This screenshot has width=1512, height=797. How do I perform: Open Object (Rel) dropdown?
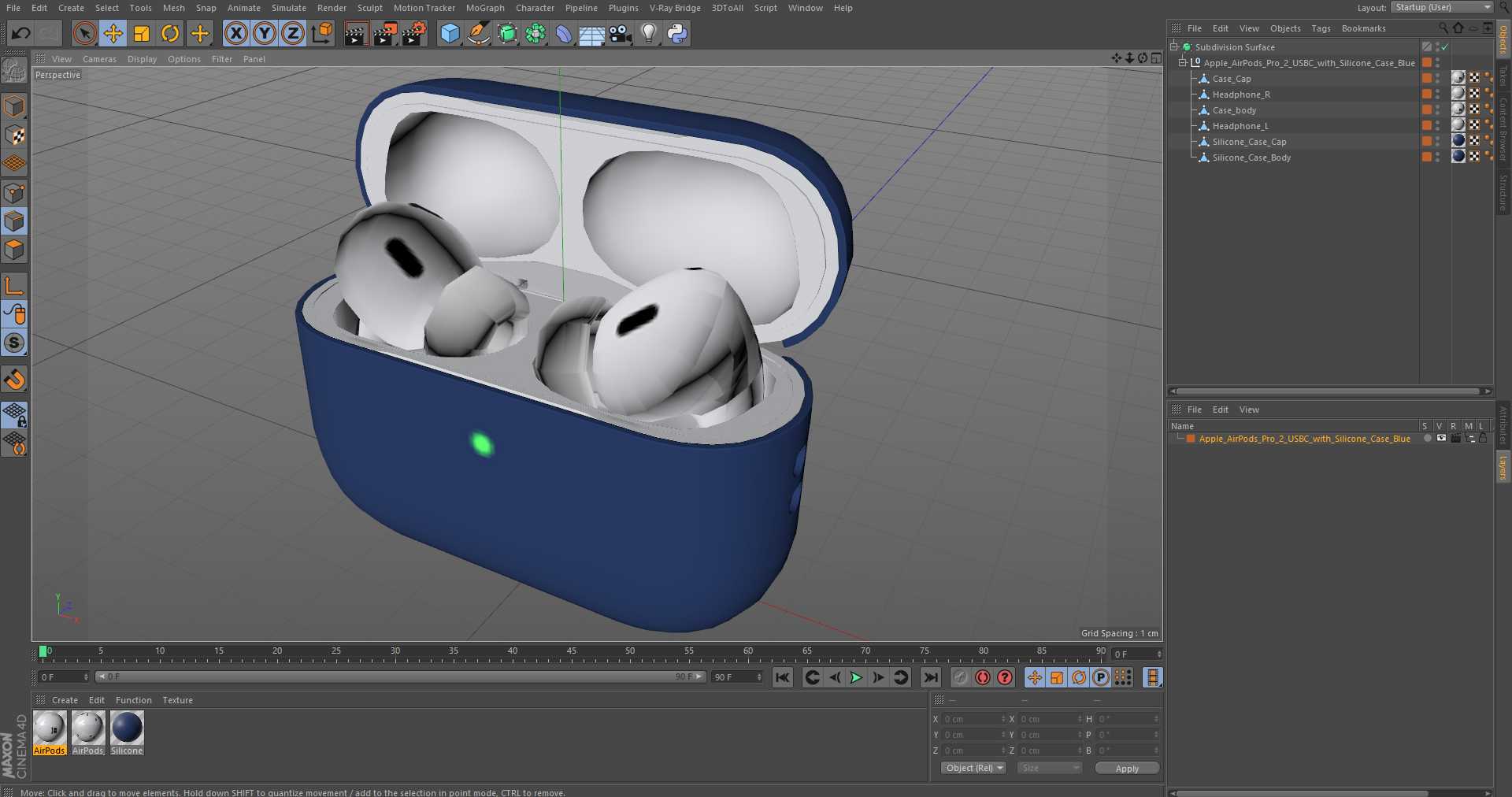coord(974,768)
